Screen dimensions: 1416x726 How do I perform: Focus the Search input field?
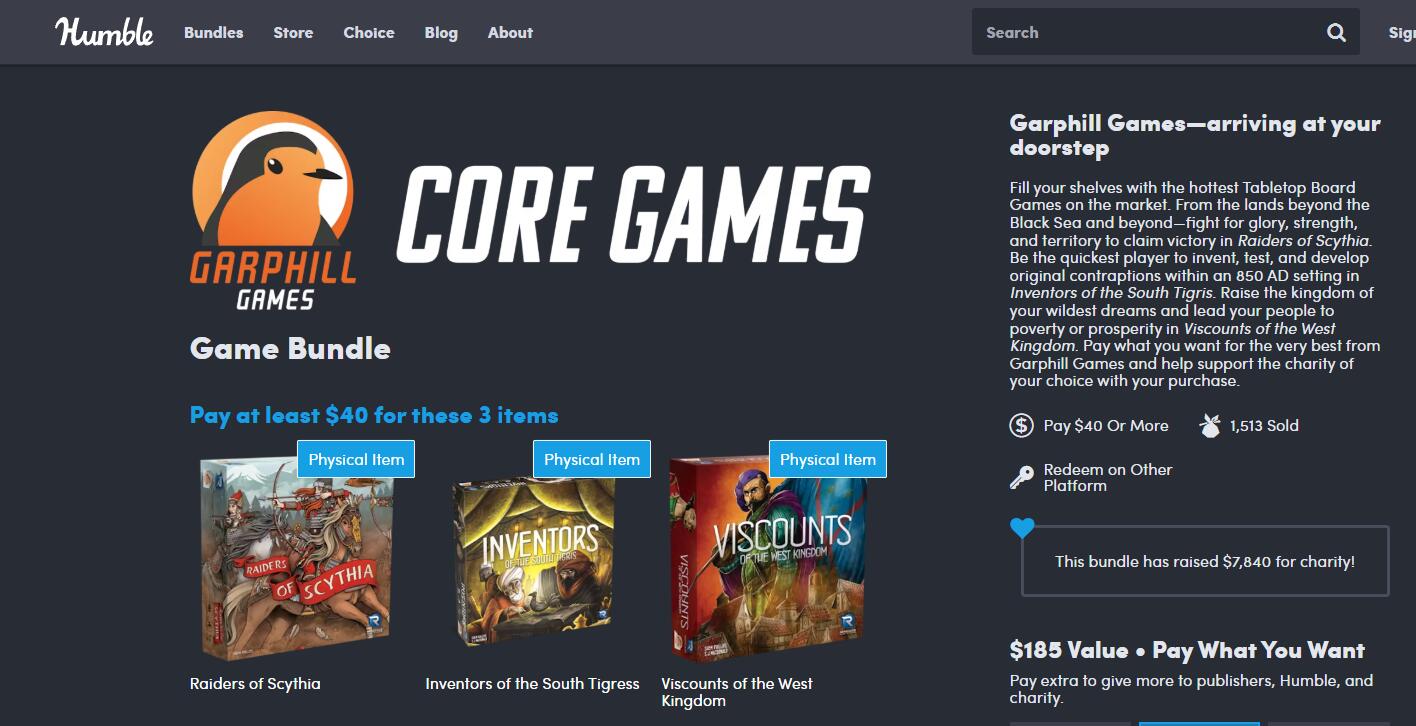click(x=1148, y=32)
